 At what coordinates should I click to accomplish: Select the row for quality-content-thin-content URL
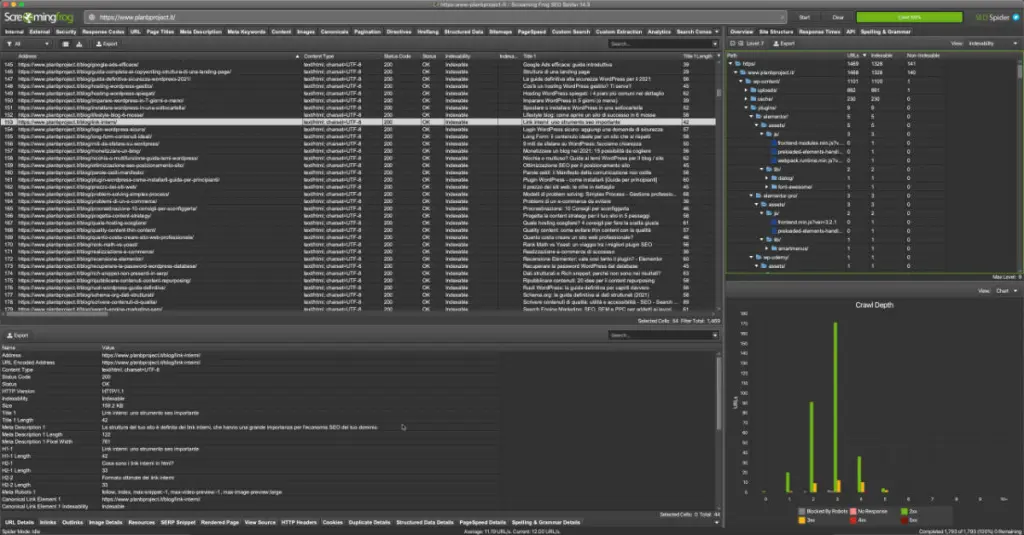pos(358,230)
